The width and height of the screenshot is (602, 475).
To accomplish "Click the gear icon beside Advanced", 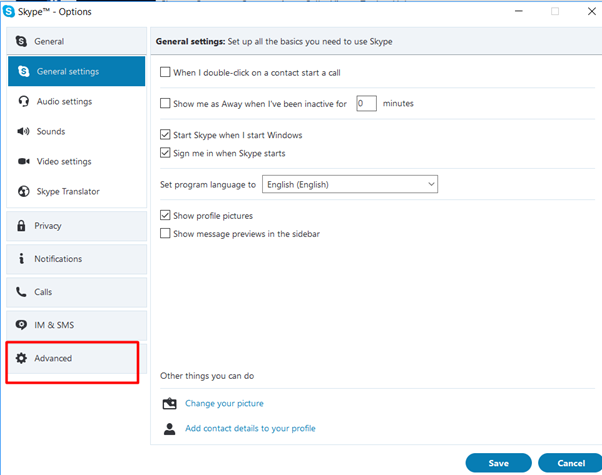I will pyautogui.click(x=21, y=358).
